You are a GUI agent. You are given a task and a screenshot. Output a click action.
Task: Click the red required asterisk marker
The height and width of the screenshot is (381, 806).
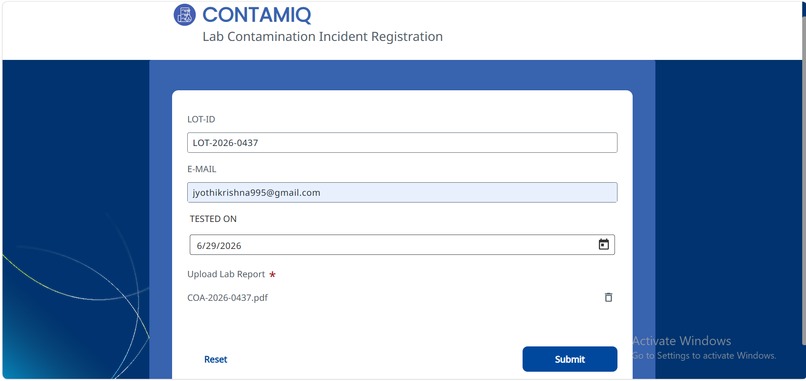tap(272, 275)
